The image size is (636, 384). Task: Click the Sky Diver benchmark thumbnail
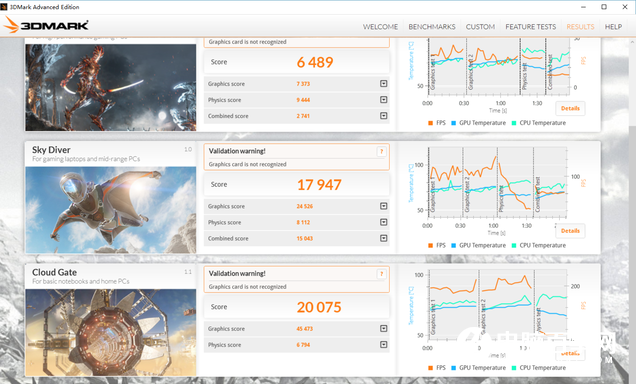[111, 210]
